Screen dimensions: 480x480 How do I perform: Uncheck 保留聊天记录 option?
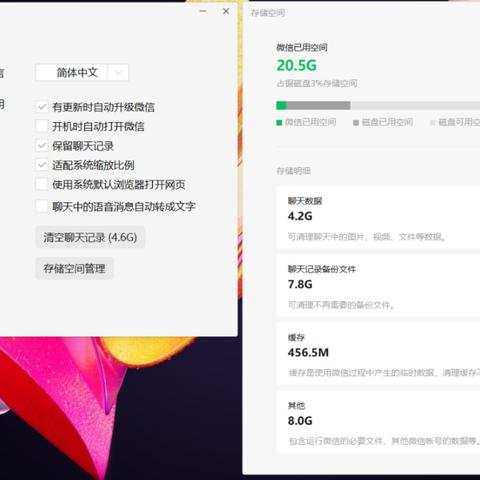click(x=42, y=146)
